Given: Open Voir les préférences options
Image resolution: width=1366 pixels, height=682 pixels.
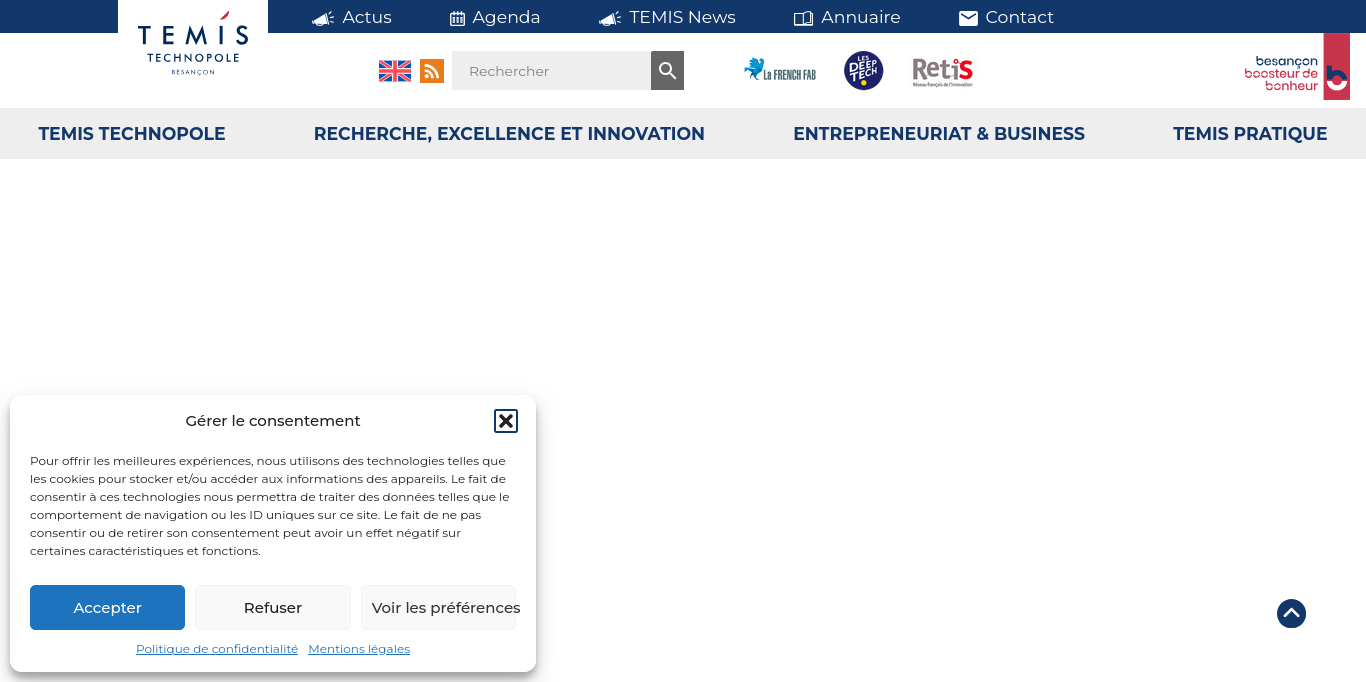Looking at the screenshot, I should point(445,608).
